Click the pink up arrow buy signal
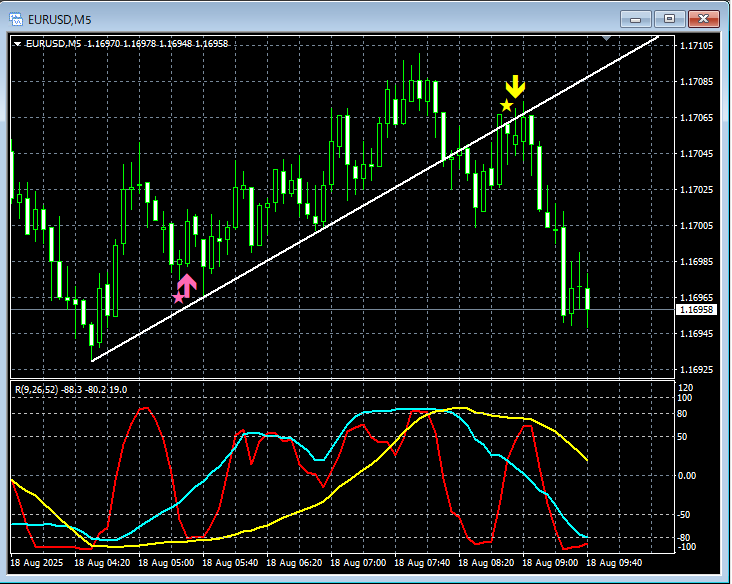The image size is (732, 584). pyautogui.click(x=187, y=286)
